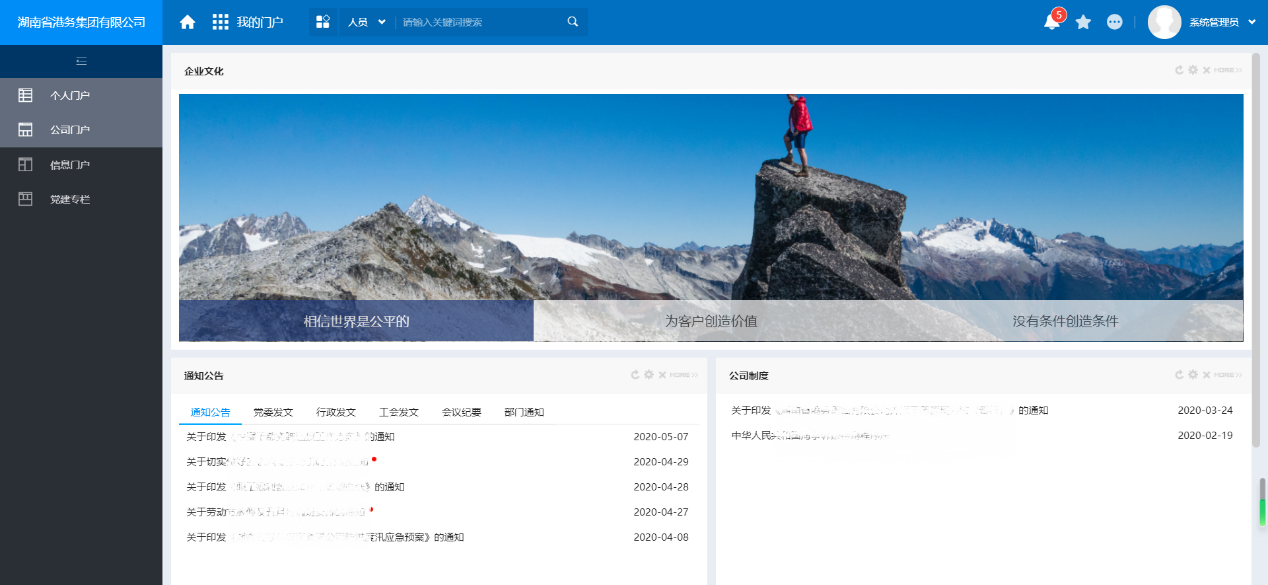Switch to the 行政发文 tab
This screenshot has height=585, width=1268.
tap(336, 412)
